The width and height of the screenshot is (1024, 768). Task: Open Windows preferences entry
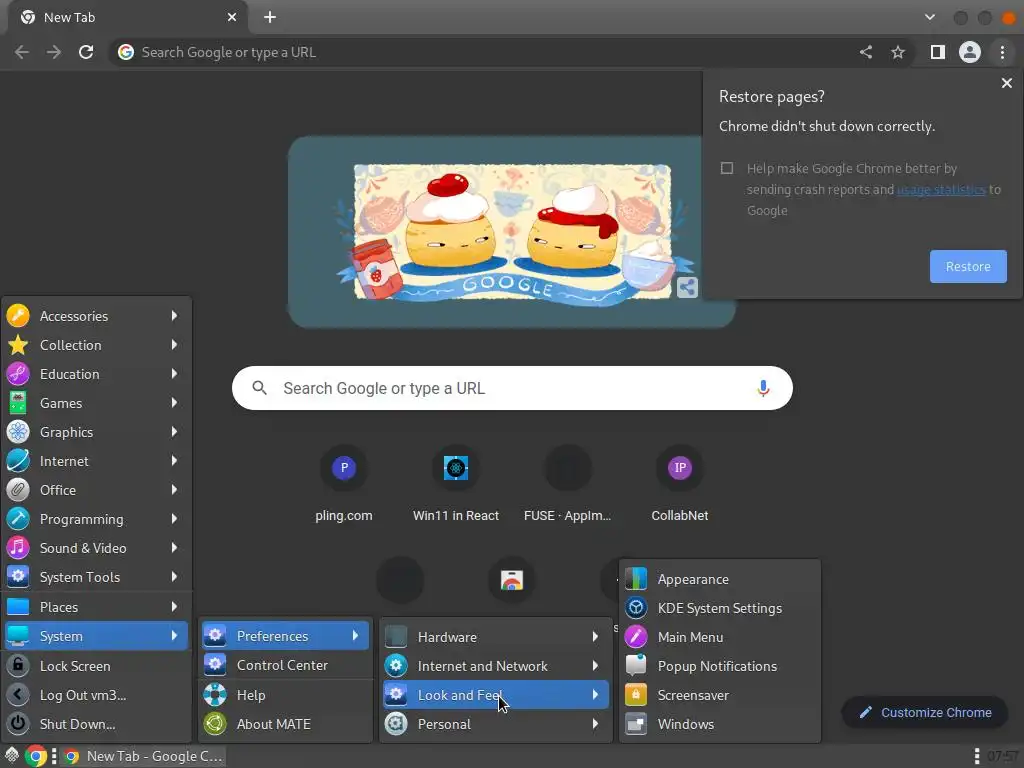click(x=720, y=724)
